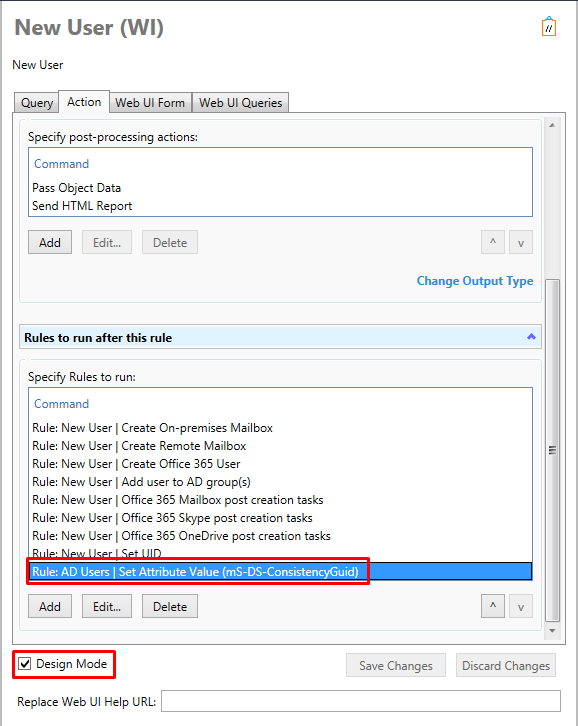Switch to the Query tab
The width and height of the screenshot is (578, 726).
pyautogui.click(x=37, y=102)
